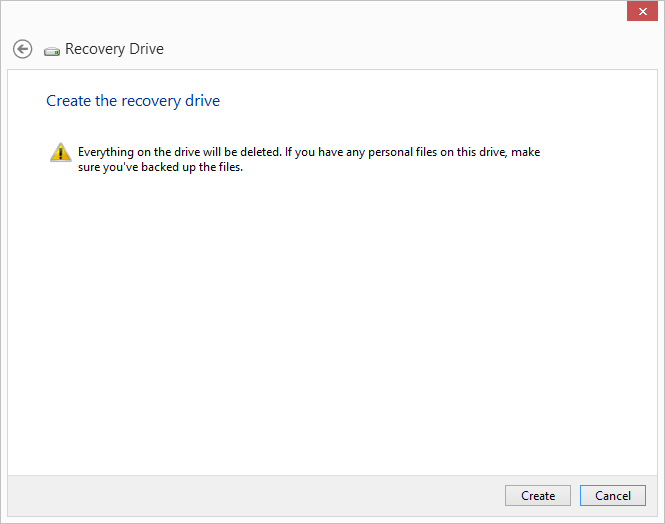
Task: Click the word 'Drive' in the title
Action: tap(146, 49)
